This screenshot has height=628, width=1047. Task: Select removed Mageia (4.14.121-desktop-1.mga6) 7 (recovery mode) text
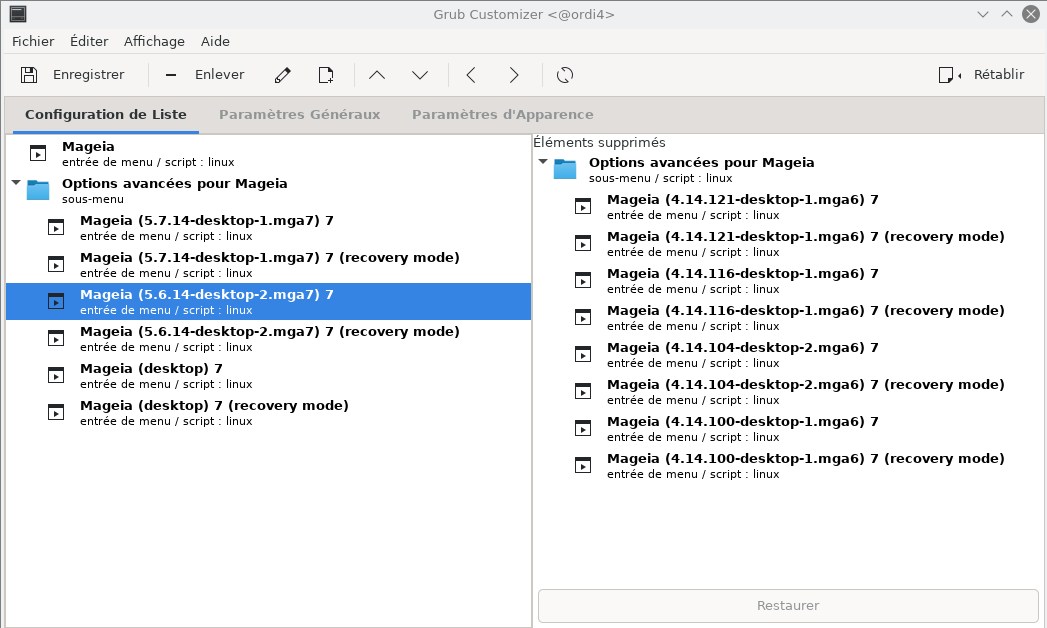tap(806, 237)
